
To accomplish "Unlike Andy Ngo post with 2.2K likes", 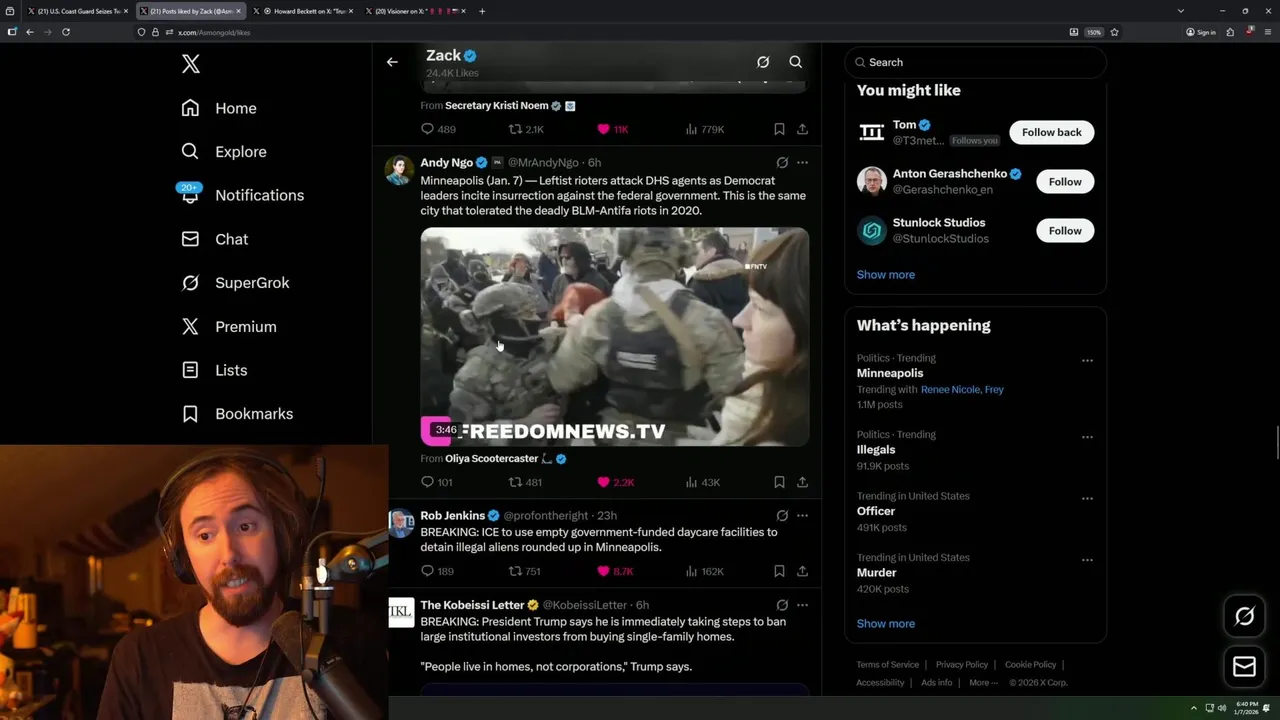I will tap(615, 482).
